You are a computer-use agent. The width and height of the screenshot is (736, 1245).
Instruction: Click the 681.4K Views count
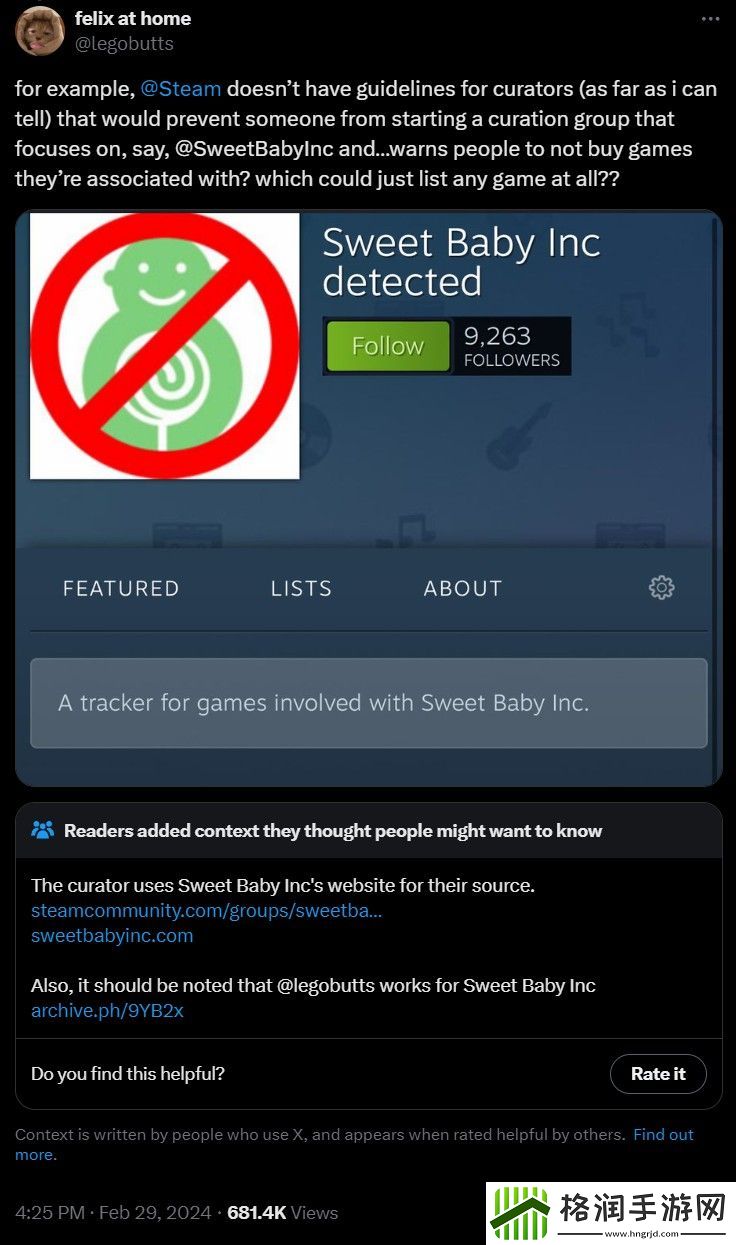(283, 1213)
